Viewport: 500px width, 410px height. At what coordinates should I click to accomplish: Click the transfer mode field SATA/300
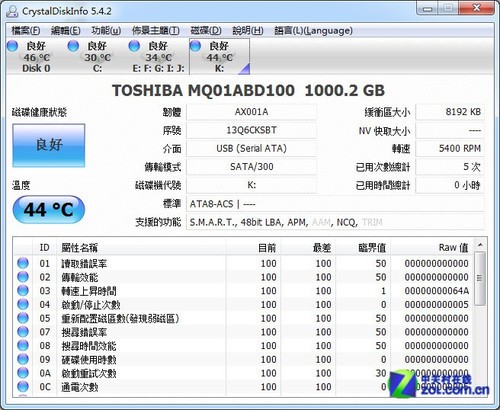[251, 167]
